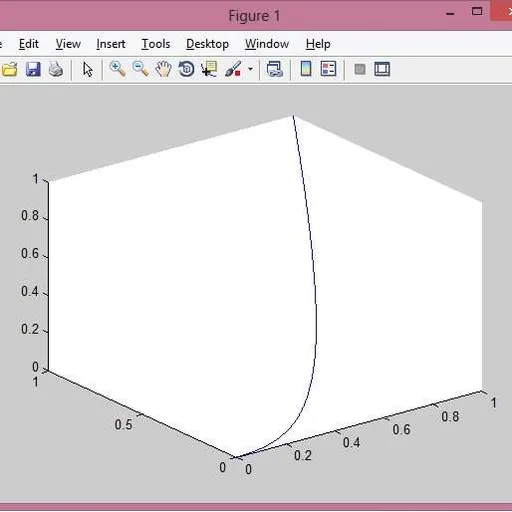Click the Link Plot icon
Screen dimensions: 512x512
275,69
